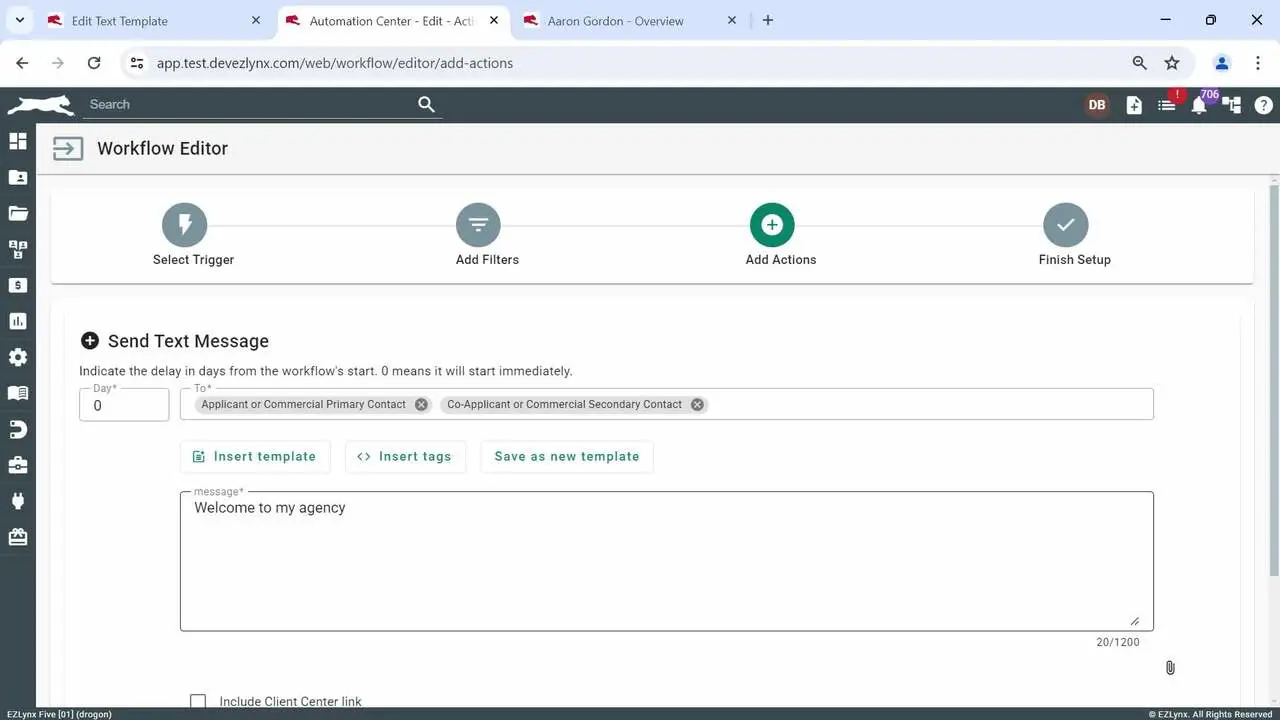This screenshot has height=720, width=1280.
Task: Go to the Select Trigger step
Action: coord(185,226)
